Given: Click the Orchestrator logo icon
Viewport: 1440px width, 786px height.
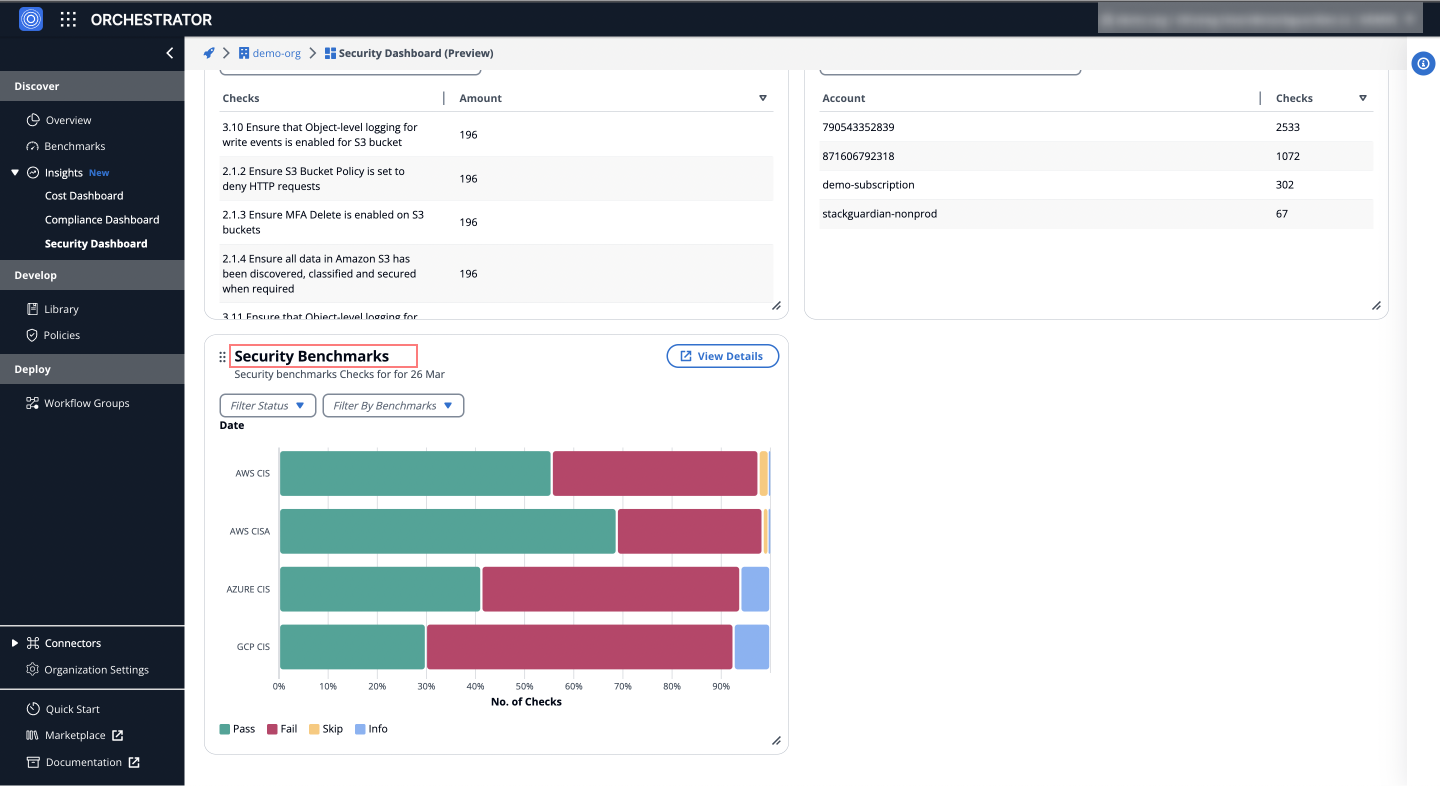Looking at the screenshot, I should click(30, 19).
